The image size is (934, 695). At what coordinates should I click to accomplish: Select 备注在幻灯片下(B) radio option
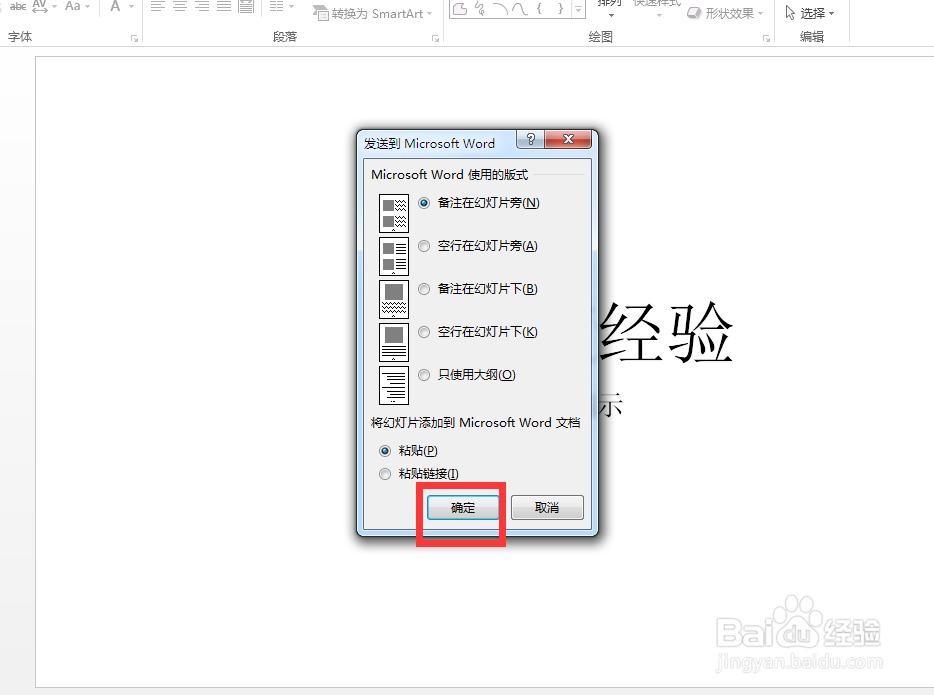478,289
